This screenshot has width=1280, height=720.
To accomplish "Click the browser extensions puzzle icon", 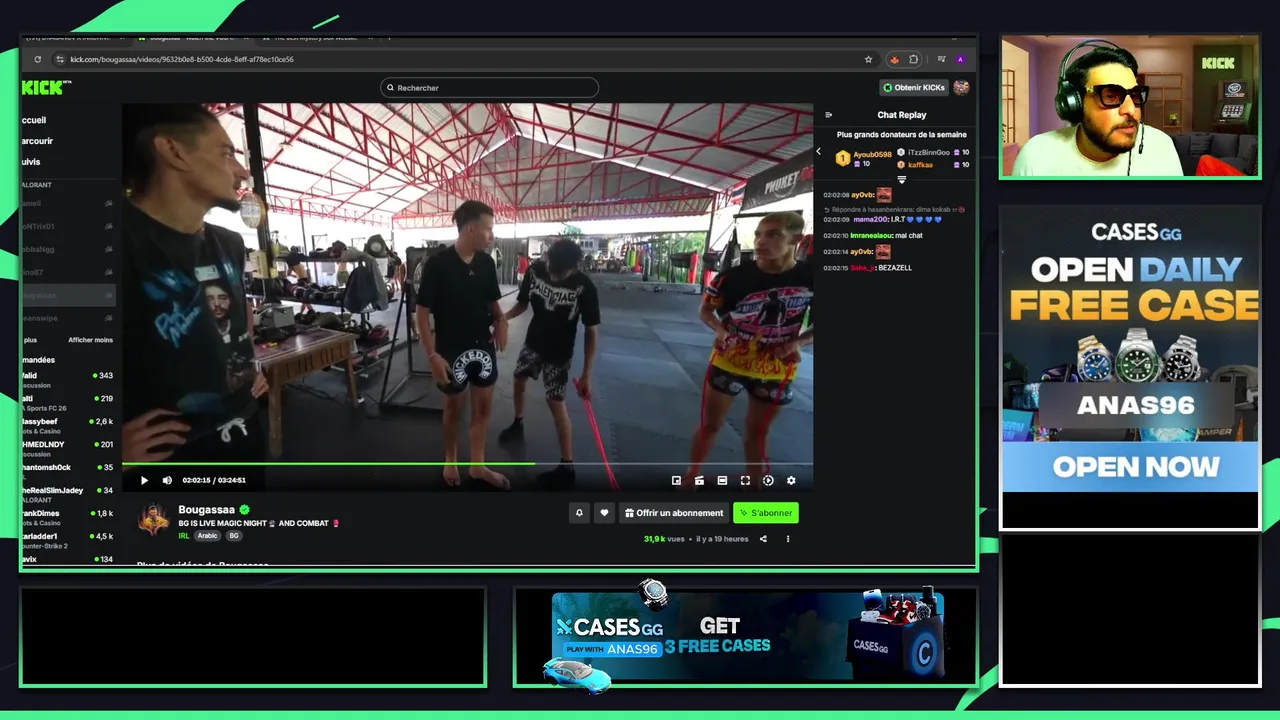I will (913, 59).
